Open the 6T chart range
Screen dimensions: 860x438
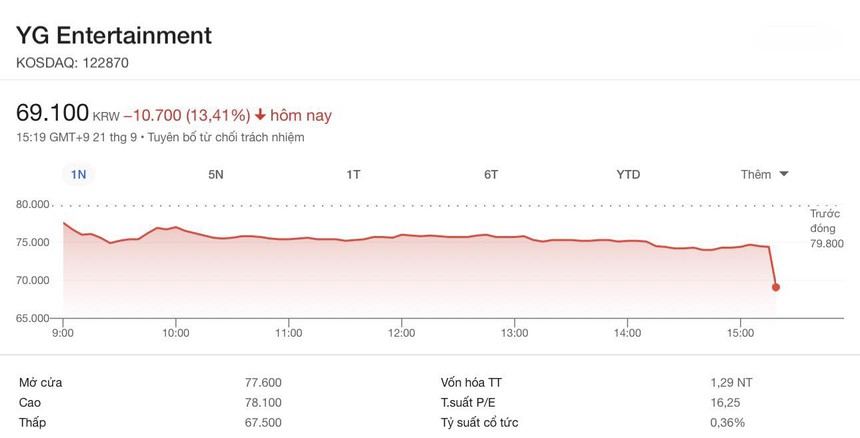point(491,174)
